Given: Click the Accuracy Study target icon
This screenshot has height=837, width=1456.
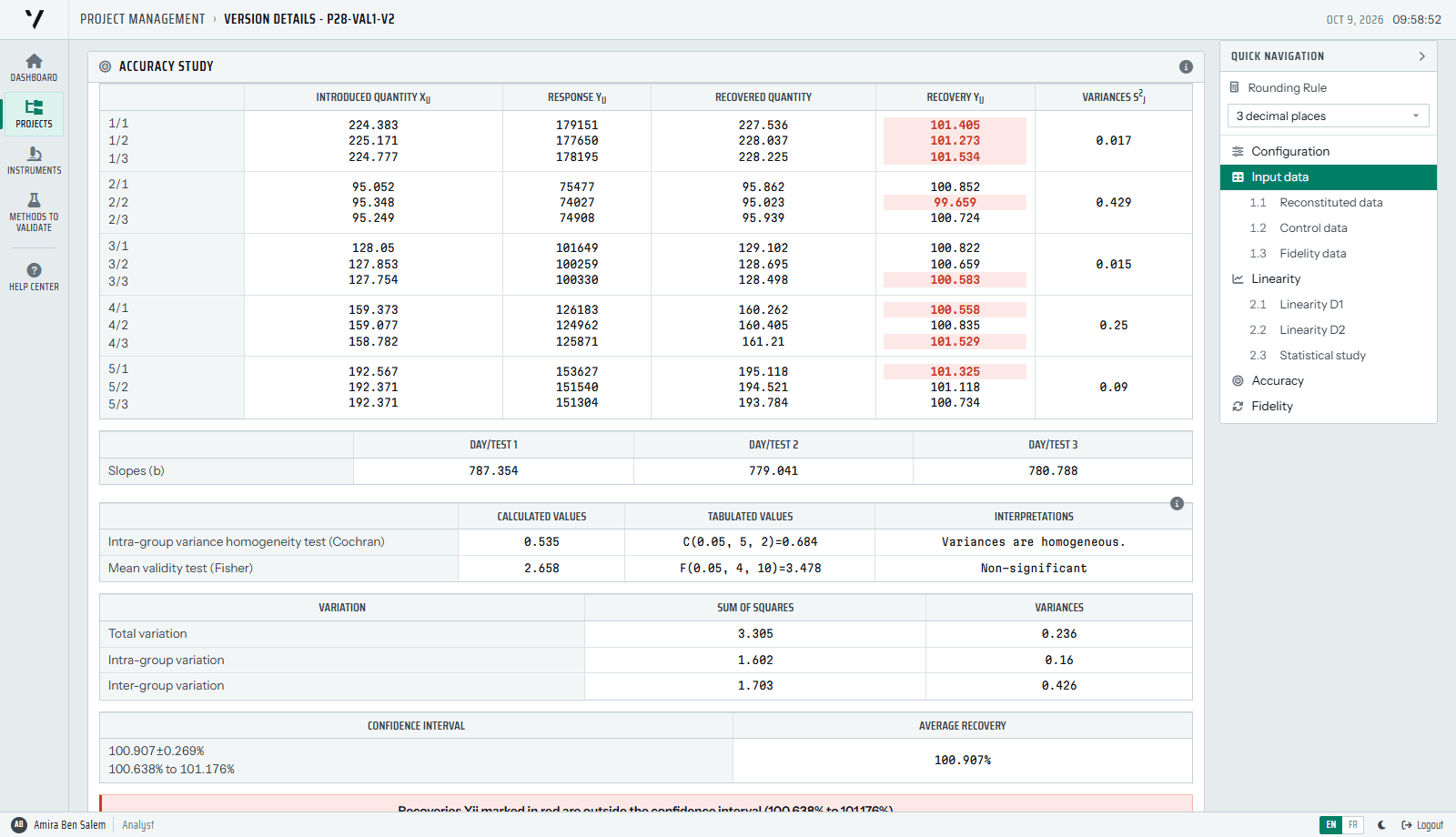Looking at the screenshot, I should (106, 66).
